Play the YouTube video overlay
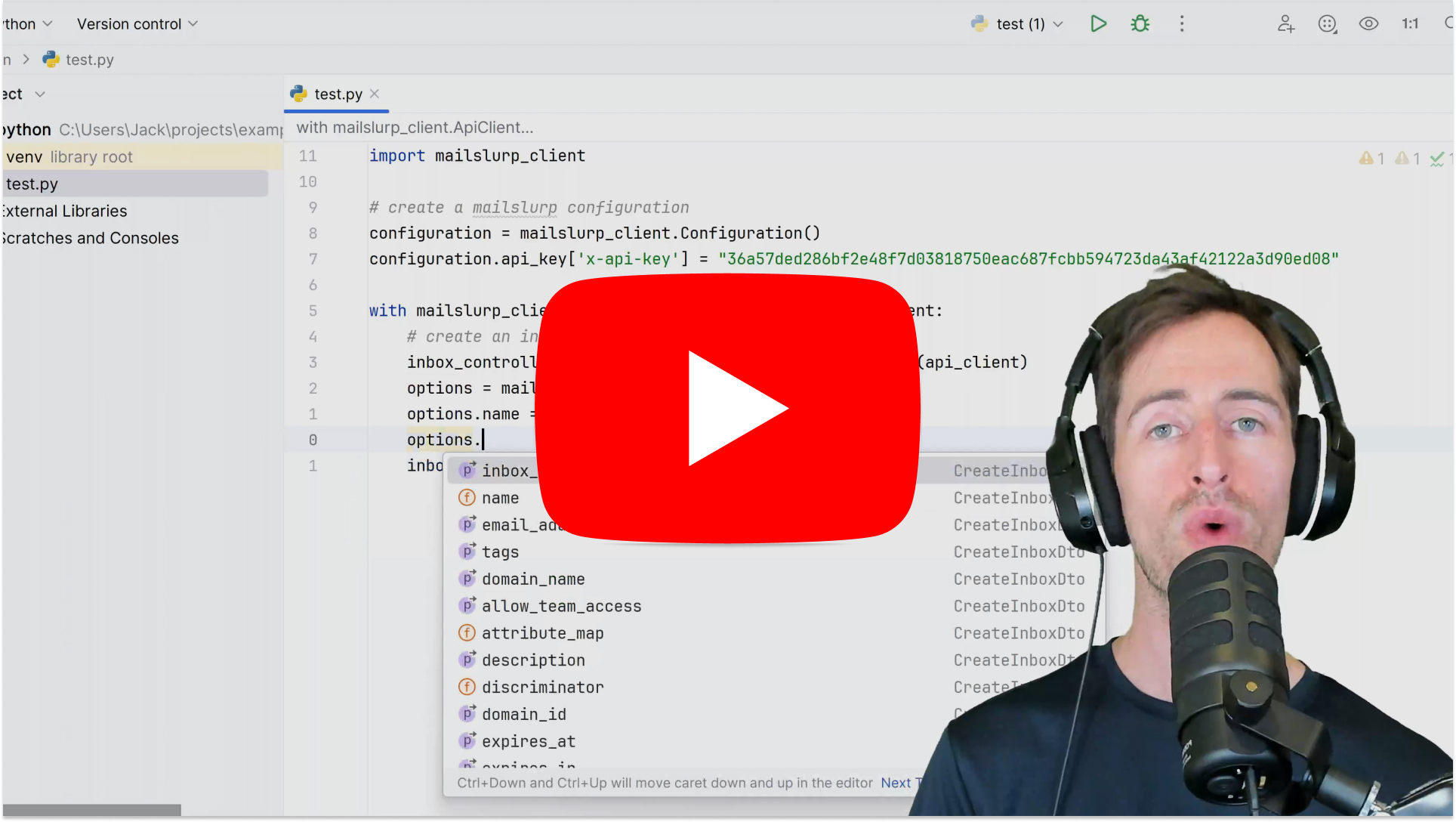The height and width of the screenshot is (822, 1456). click(x=728, y=408)
